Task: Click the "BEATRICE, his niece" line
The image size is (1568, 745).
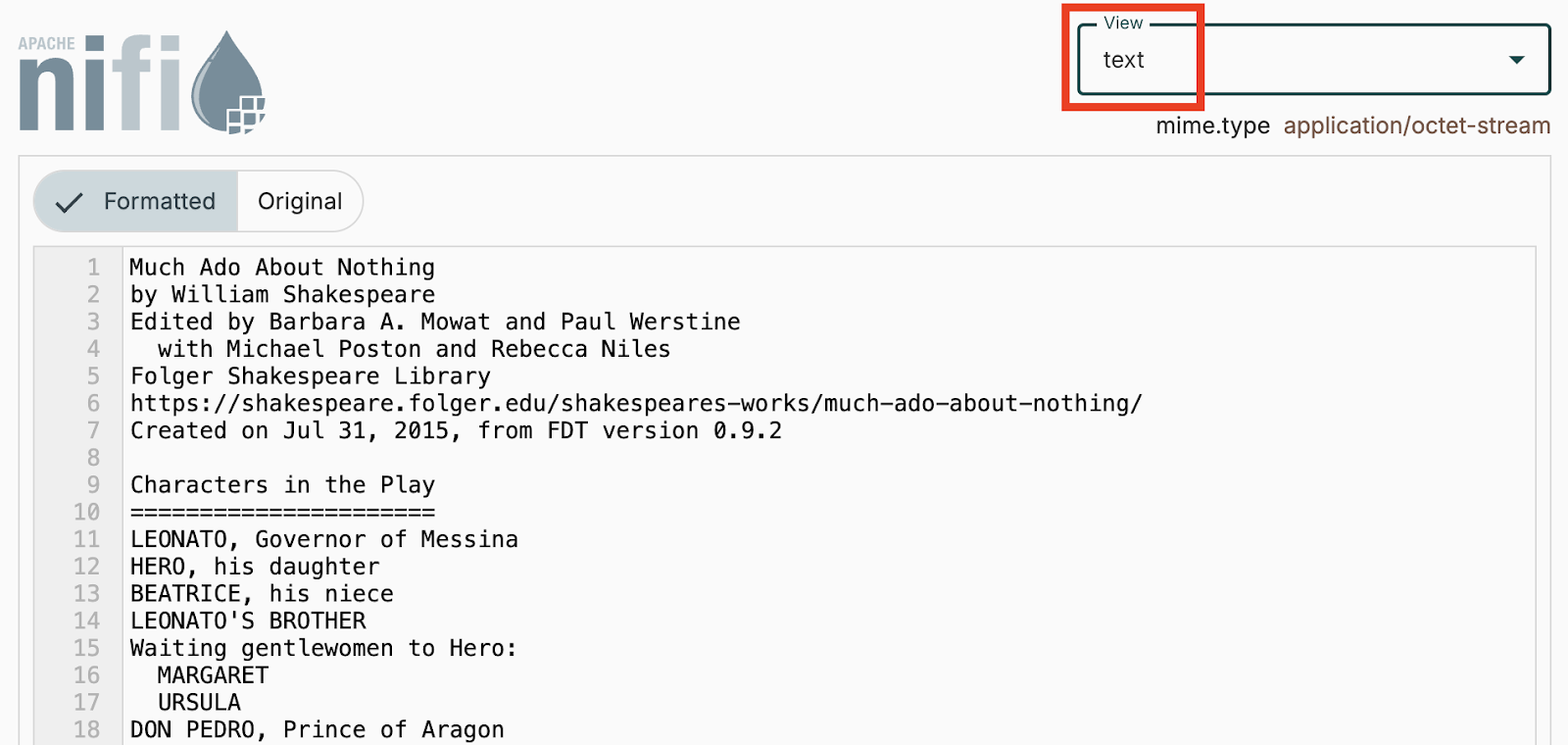Action: [262, 594]
